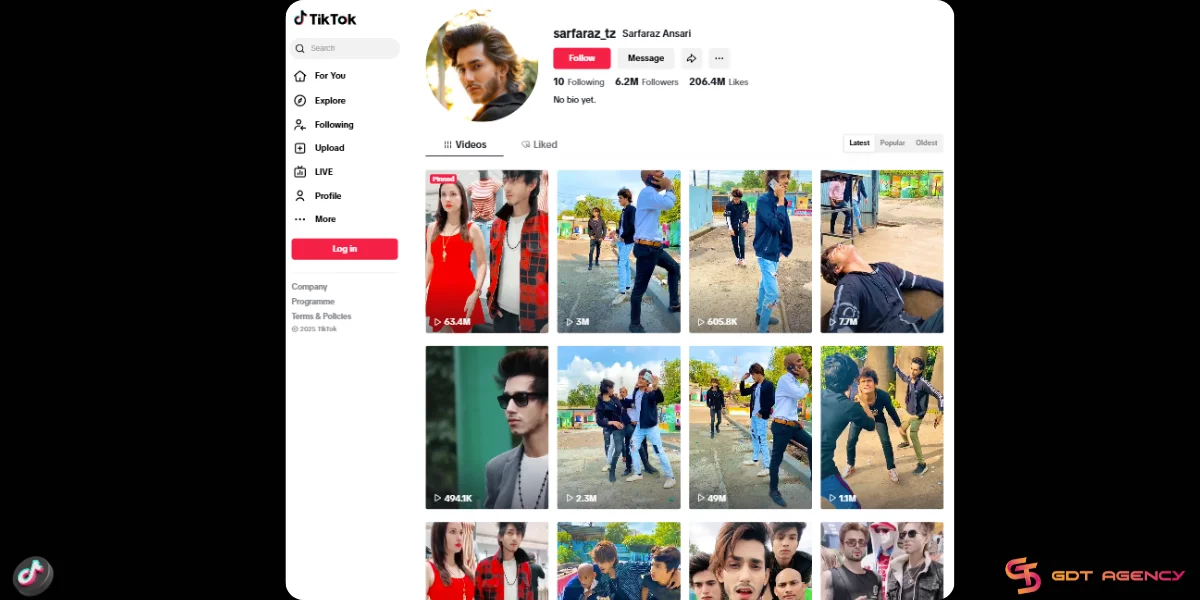1200x600 pixels.
Task: Click the Profile person icon
Action: 300,196
